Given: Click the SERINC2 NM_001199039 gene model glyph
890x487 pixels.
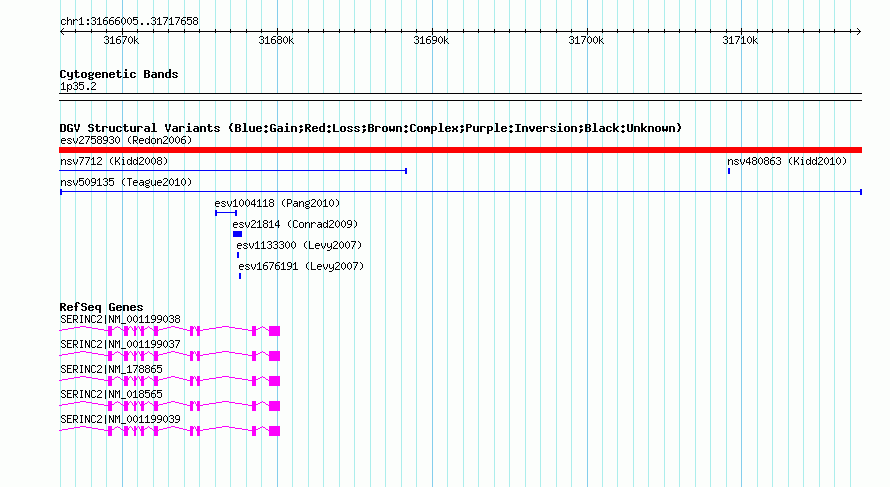Looking at the screenshot, I should tap(170, 431).
